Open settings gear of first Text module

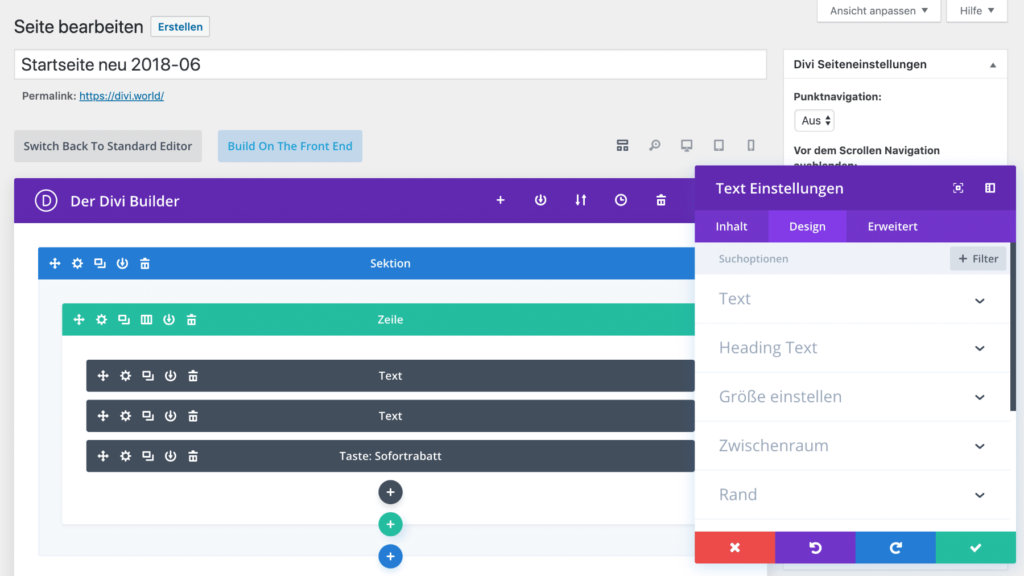coord(125,376)
